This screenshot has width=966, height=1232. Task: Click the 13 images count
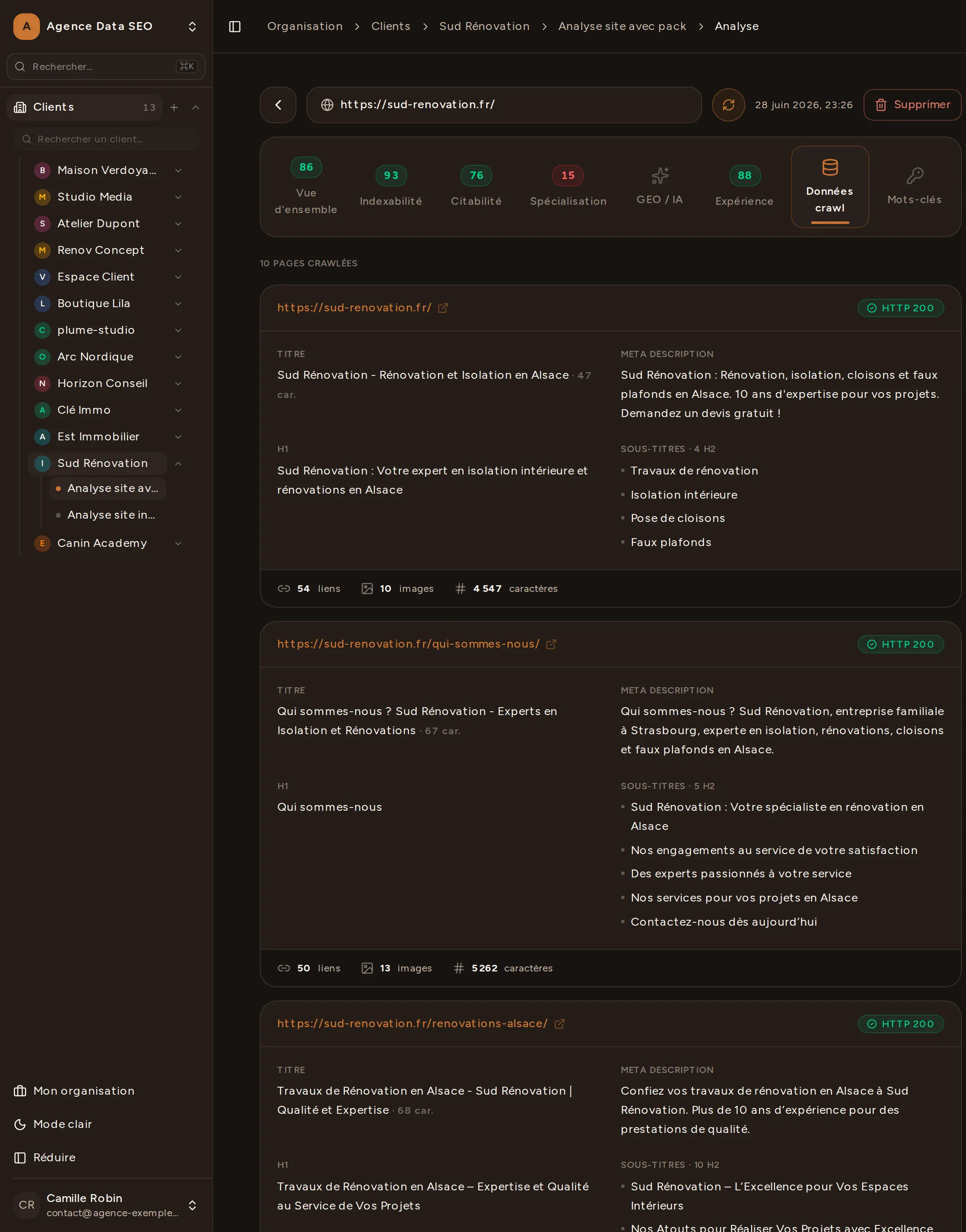(x=396, y=968)
